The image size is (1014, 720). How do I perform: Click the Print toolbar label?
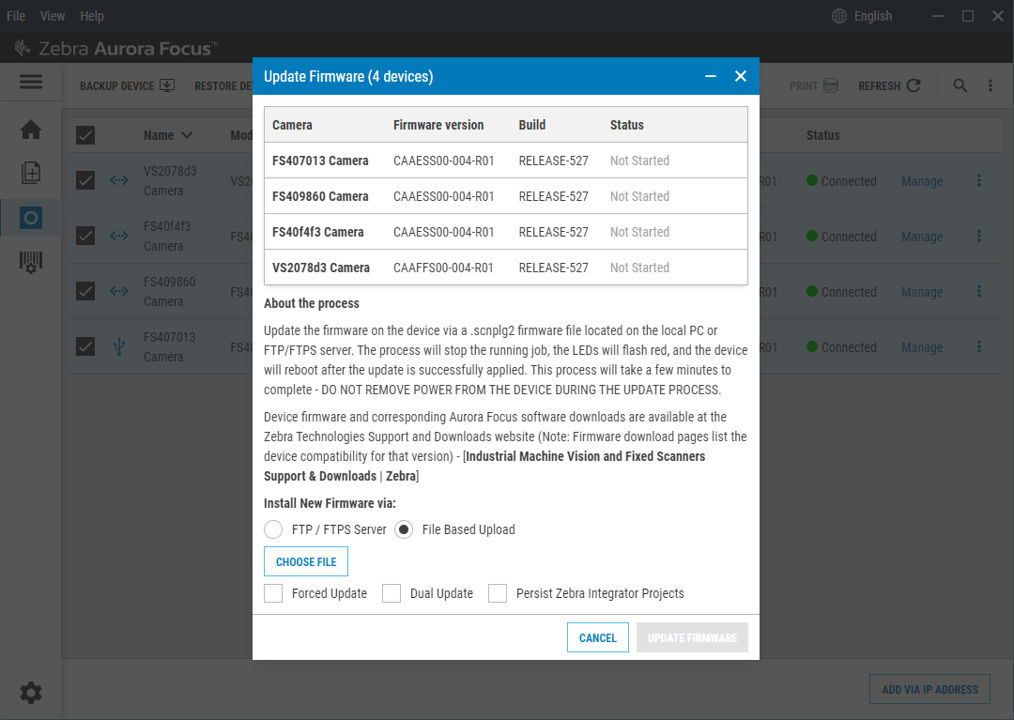point(803,86)
